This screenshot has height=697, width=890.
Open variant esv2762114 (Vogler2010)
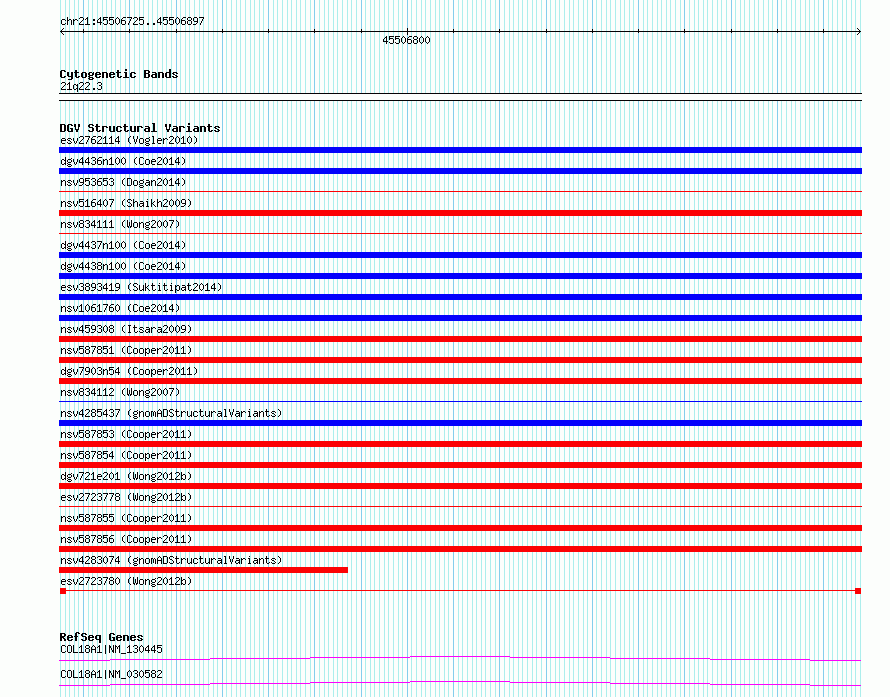[129, 140]
